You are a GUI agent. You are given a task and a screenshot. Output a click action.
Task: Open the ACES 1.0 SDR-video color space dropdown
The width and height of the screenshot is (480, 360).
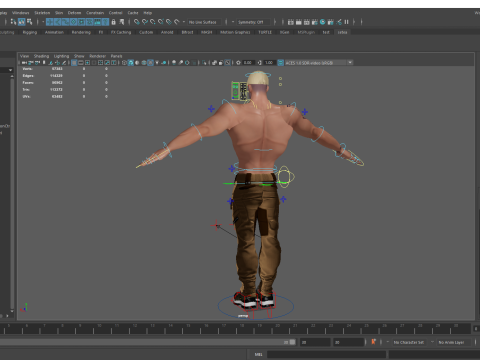click(319, 63)
